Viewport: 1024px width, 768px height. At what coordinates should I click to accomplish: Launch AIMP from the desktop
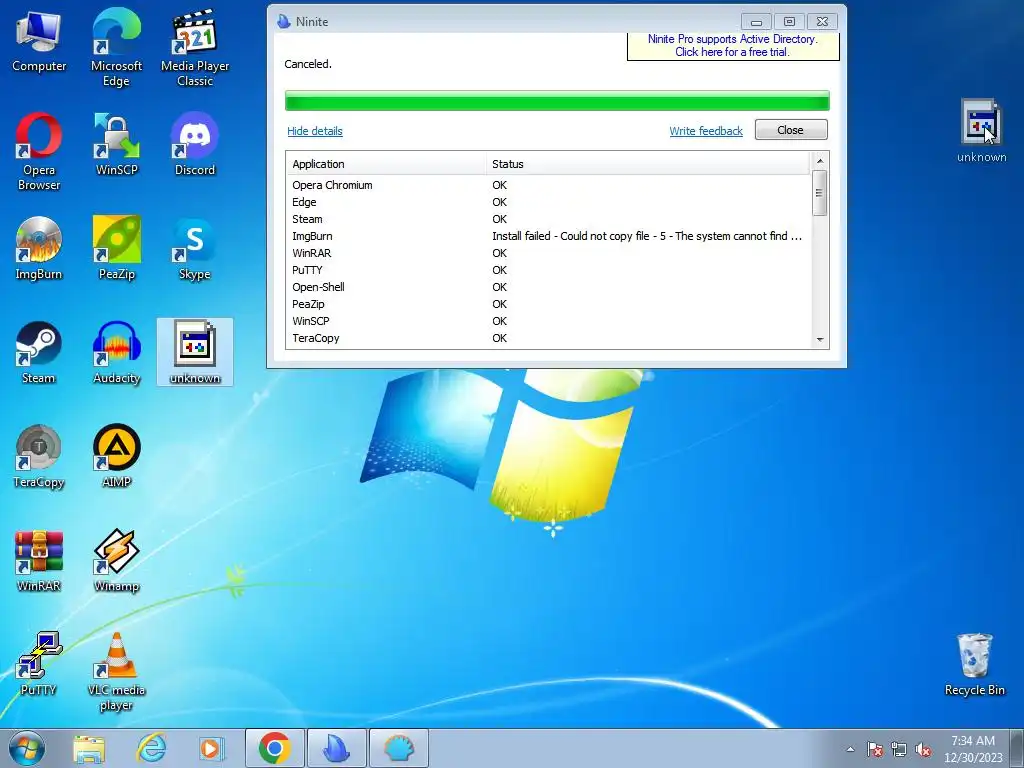point(116,456)
